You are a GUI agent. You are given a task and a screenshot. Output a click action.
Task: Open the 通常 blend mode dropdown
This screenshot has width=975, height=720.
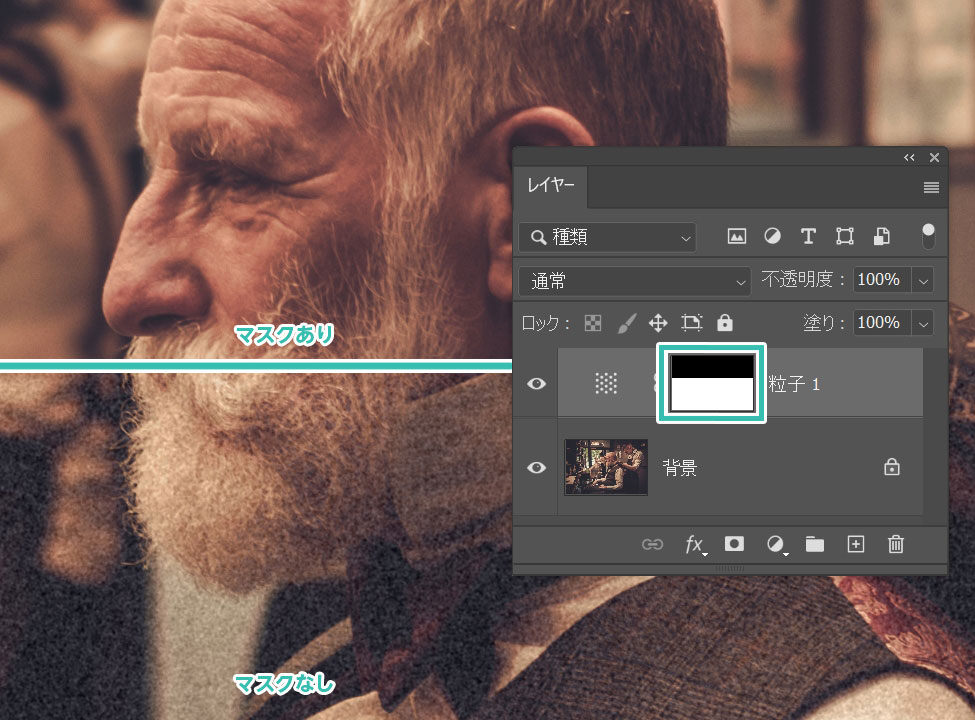635,281
